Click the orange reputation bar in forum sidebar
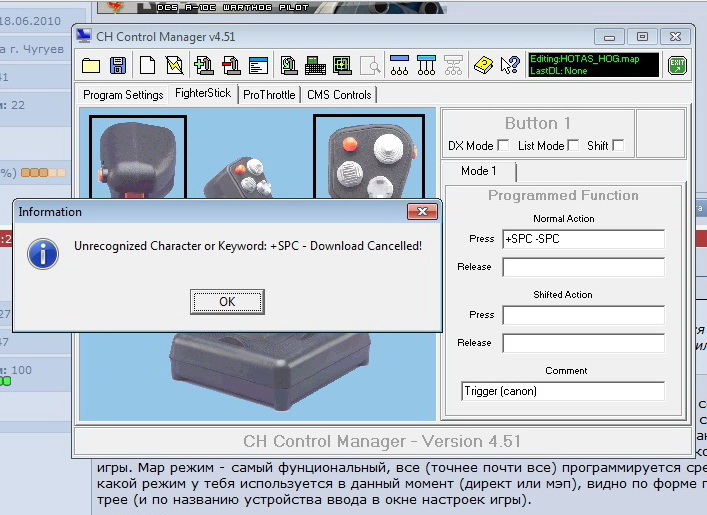707x515 pixels. coord(43,172)
